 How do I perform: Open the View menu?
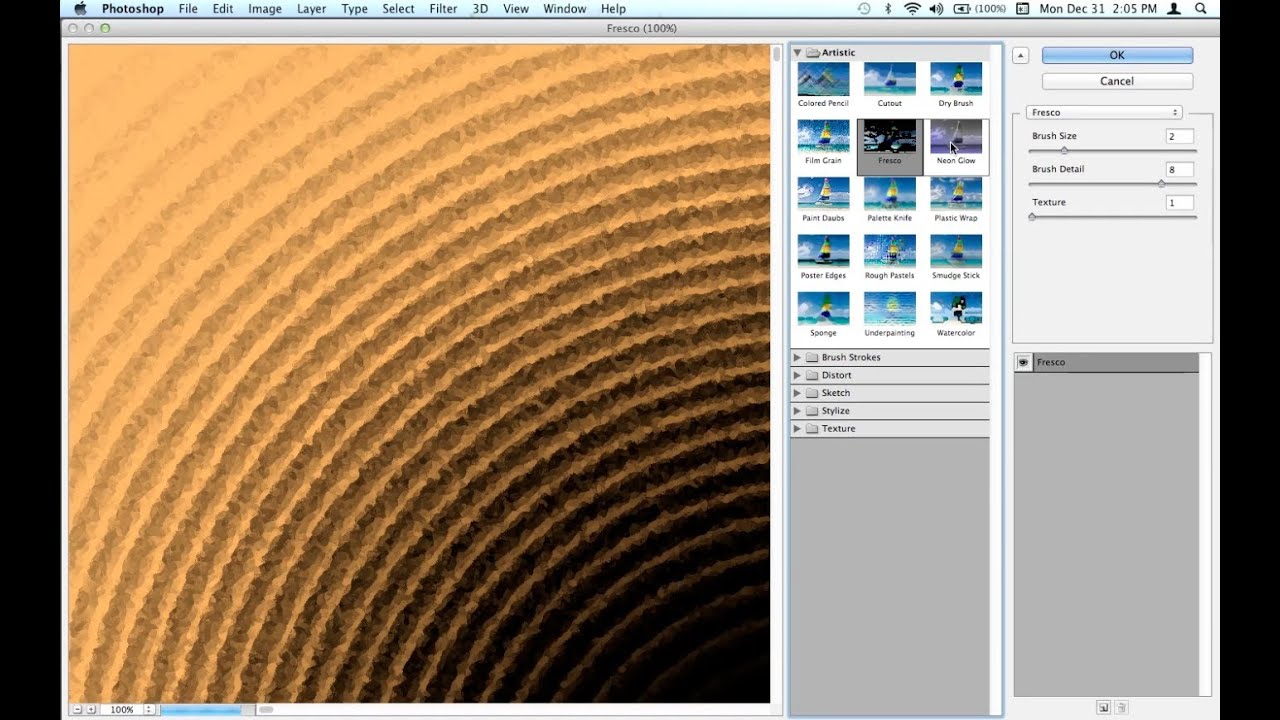click(x=516, y=9)
